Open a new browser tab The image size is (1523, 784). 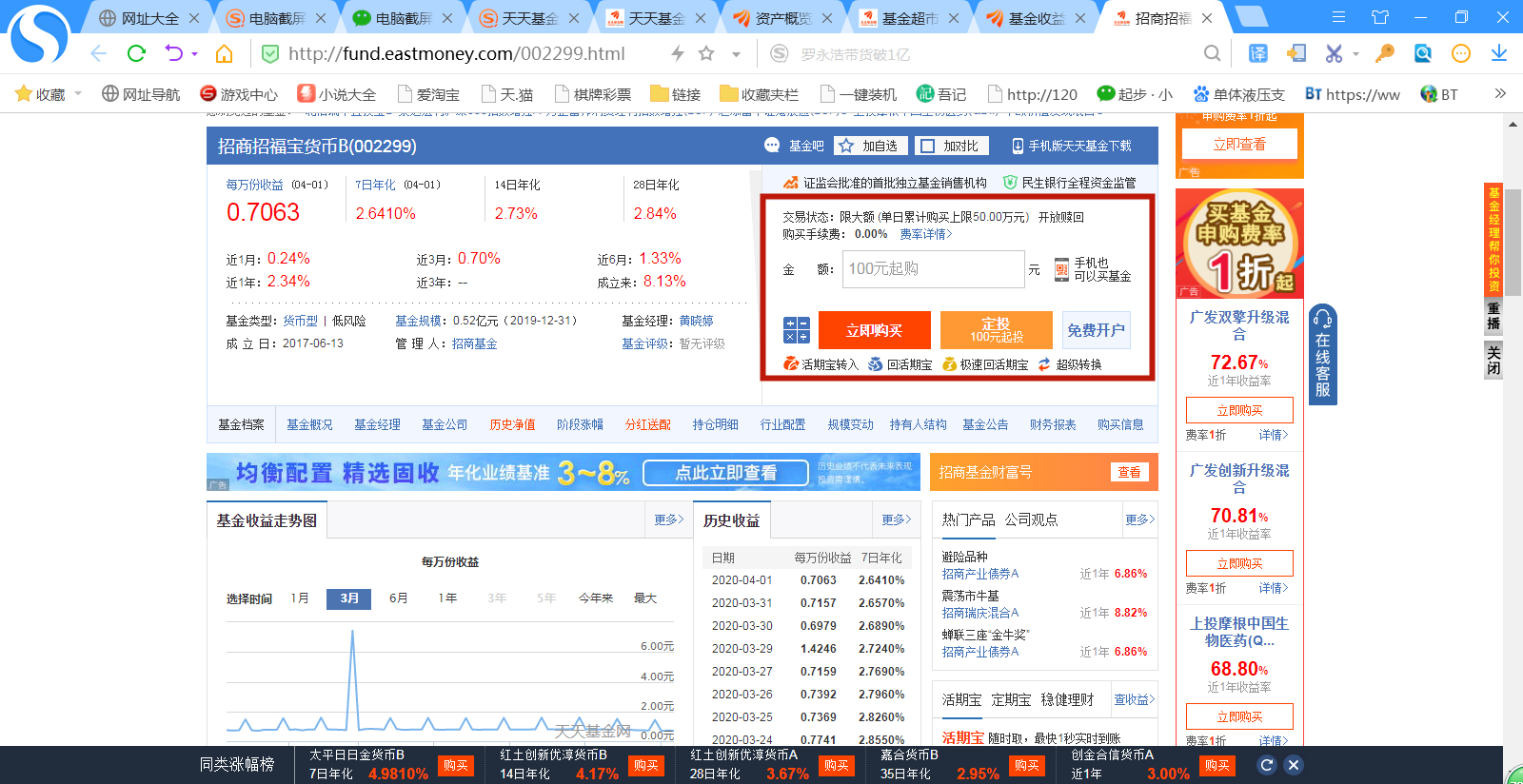point(1250,16)
